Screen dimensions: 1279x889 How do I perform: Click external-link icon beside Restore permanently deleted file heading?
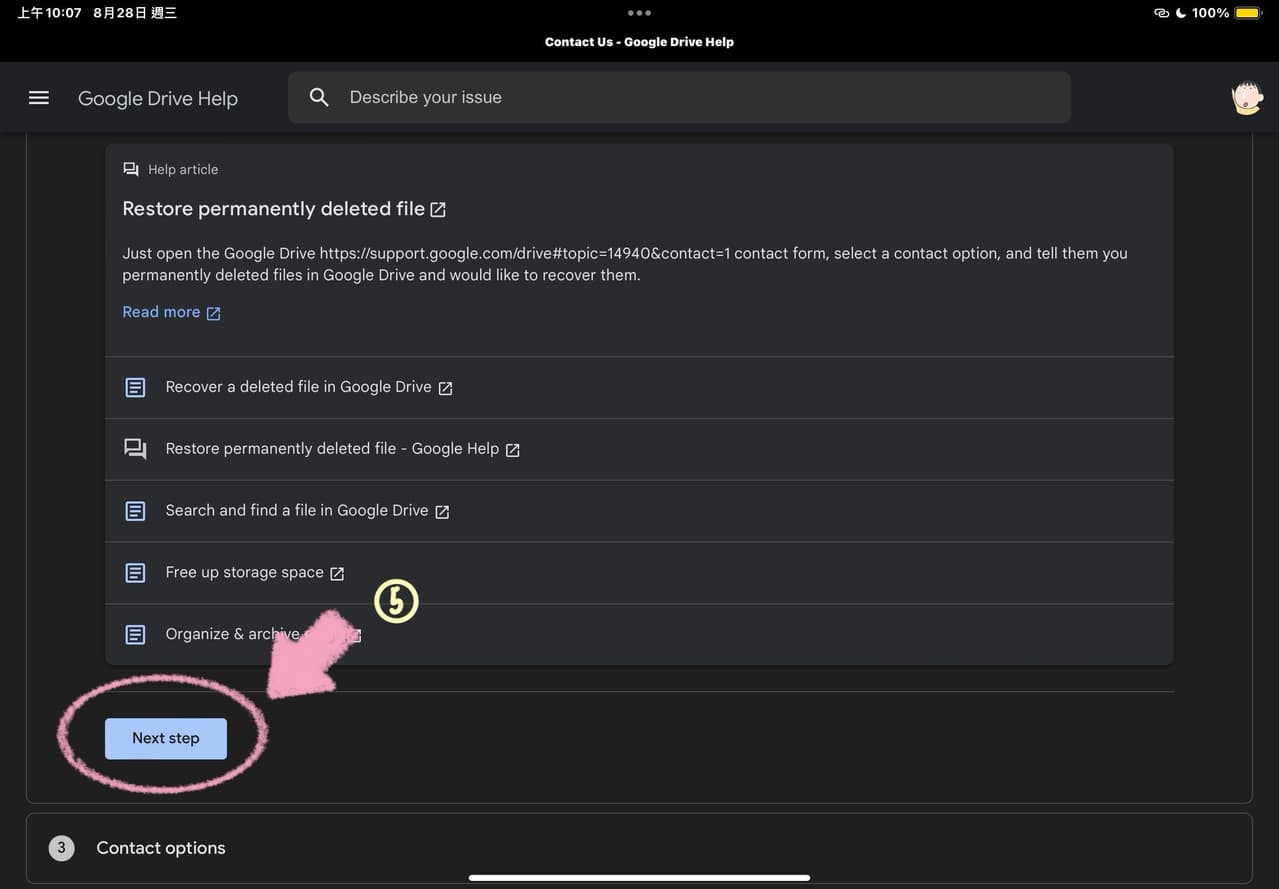438,210
